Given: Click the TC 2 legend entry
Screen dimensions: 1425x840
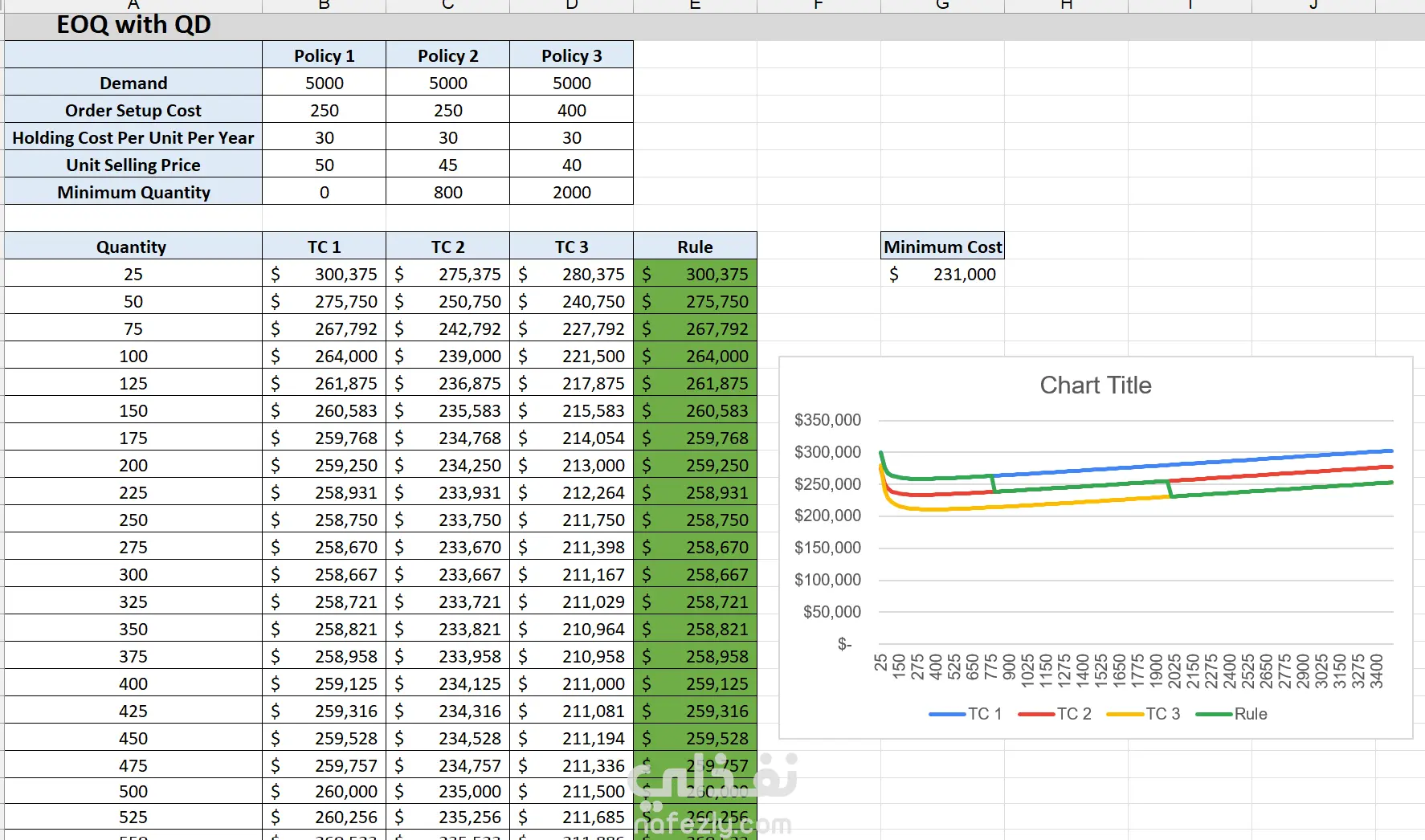Looking at the screenshot, I should tap(1055, 714).
